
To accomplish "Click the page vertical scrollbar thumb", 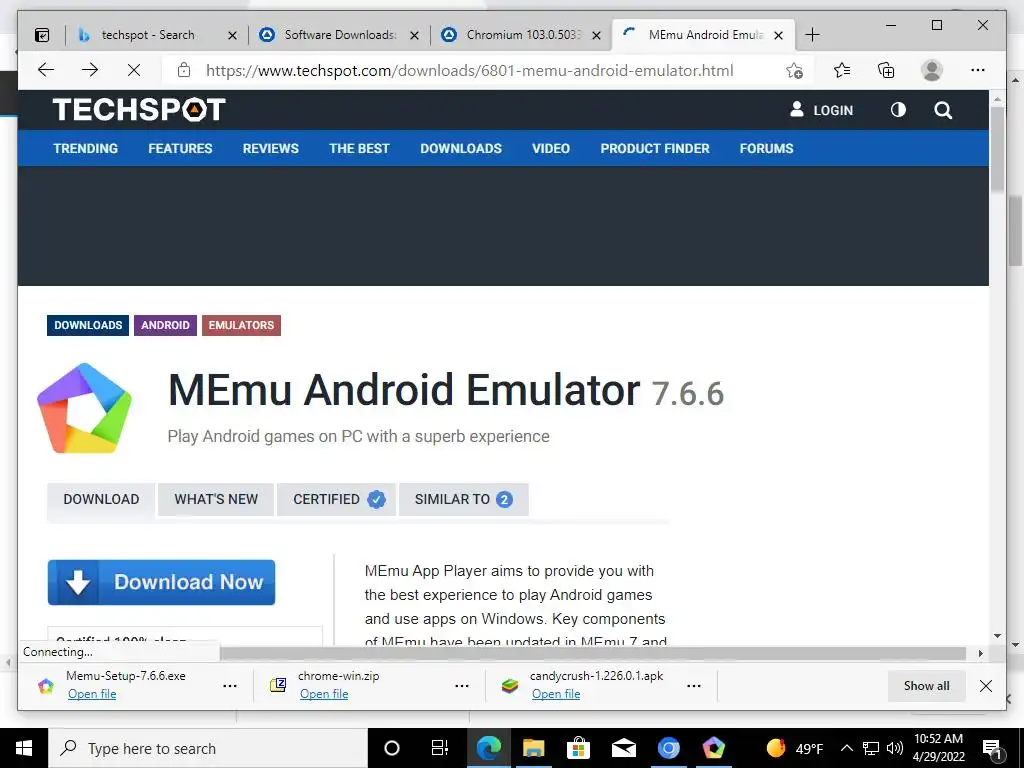I will click(x=997, y=149).
